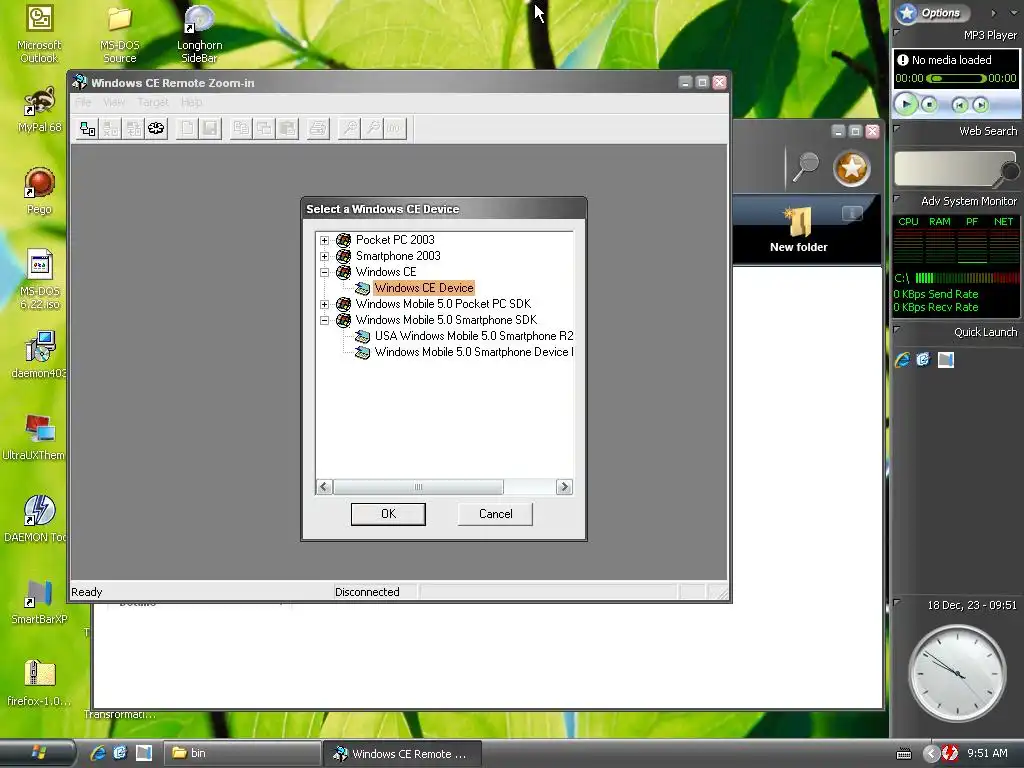Screen dimensions: 1024x768
Task: Collapse the Windows CE tree node
Action: click(x=325, y=272)
